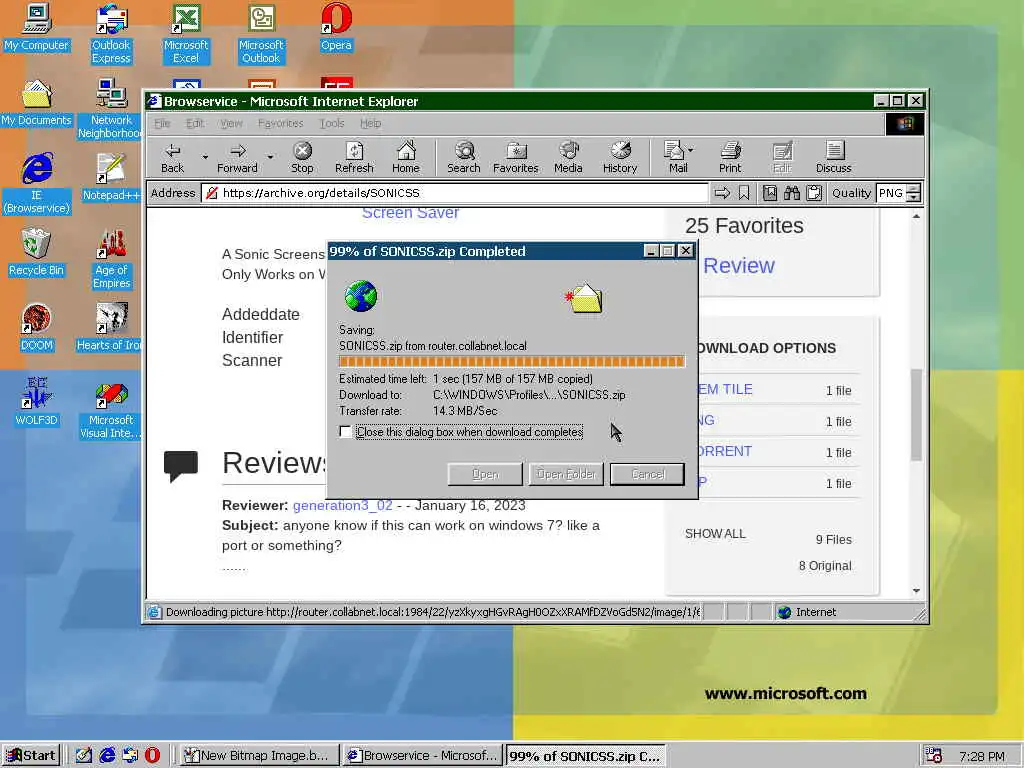Open the Favorites pane
Screen dimensions: 1024x768
click(x=515, y=157)
